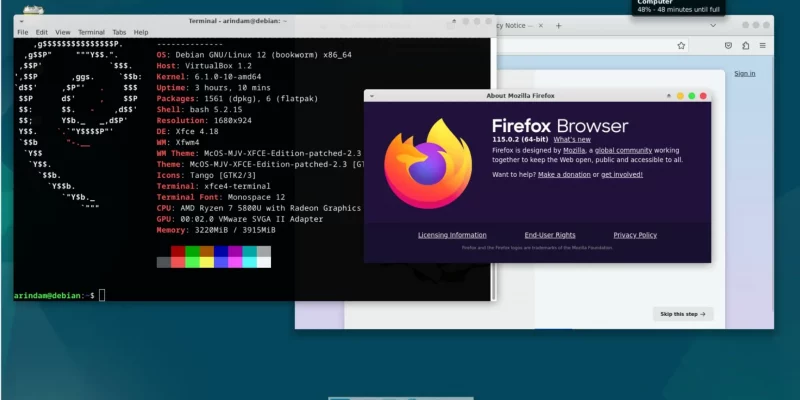Image resolution: width=800 pixels, height=400 pixels.
Task: Click the green maximize button in About Firefox dialog
Action: pos(692,96)
